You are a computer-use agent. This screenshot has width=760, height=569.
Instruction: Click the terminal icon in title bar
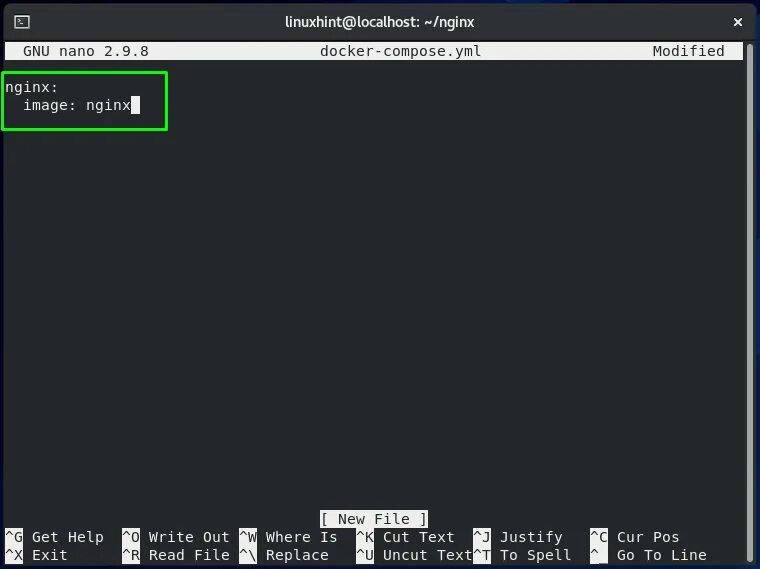pos(22,22)
